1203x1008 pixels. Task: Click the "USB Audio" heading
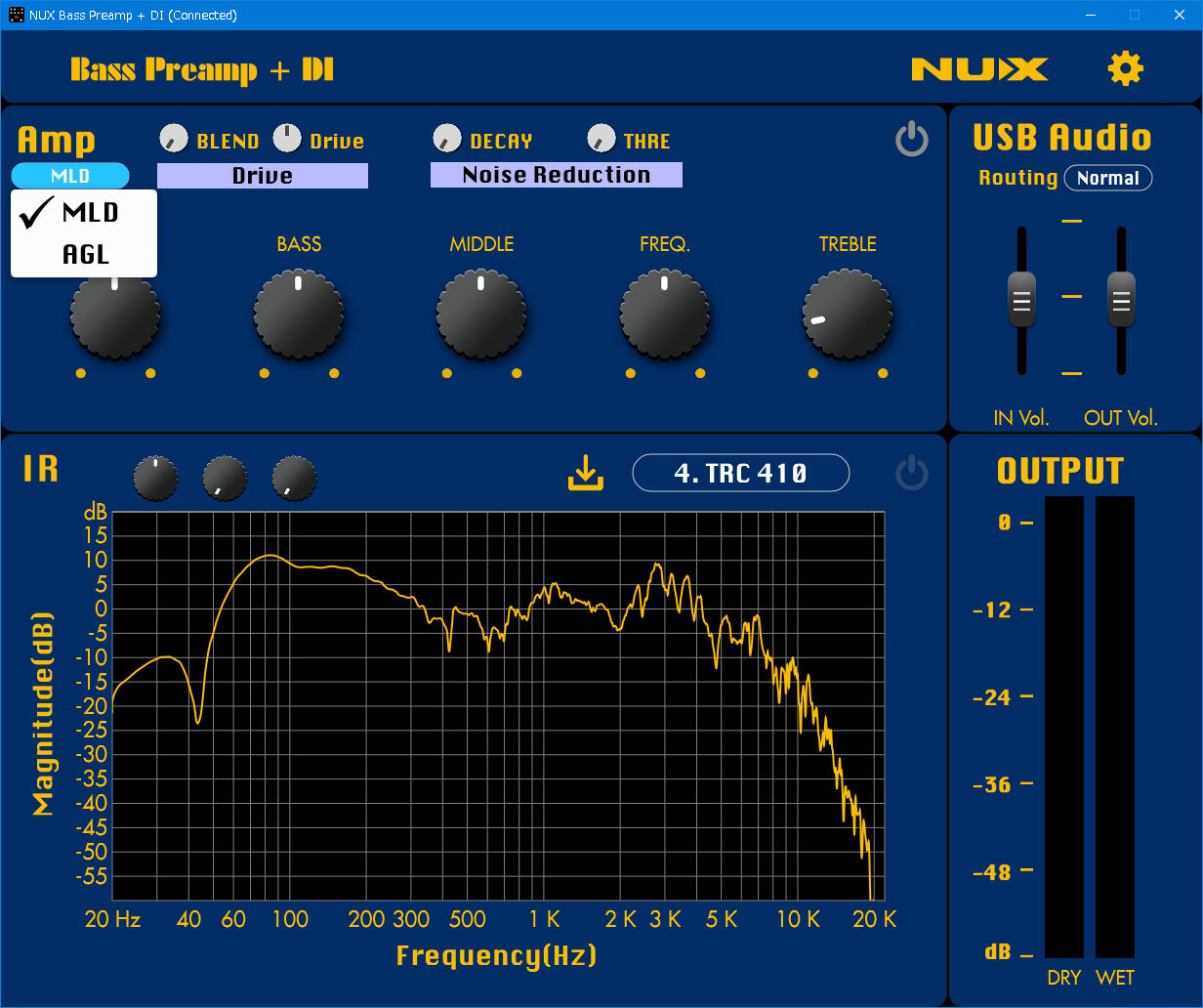point(1062,138)
